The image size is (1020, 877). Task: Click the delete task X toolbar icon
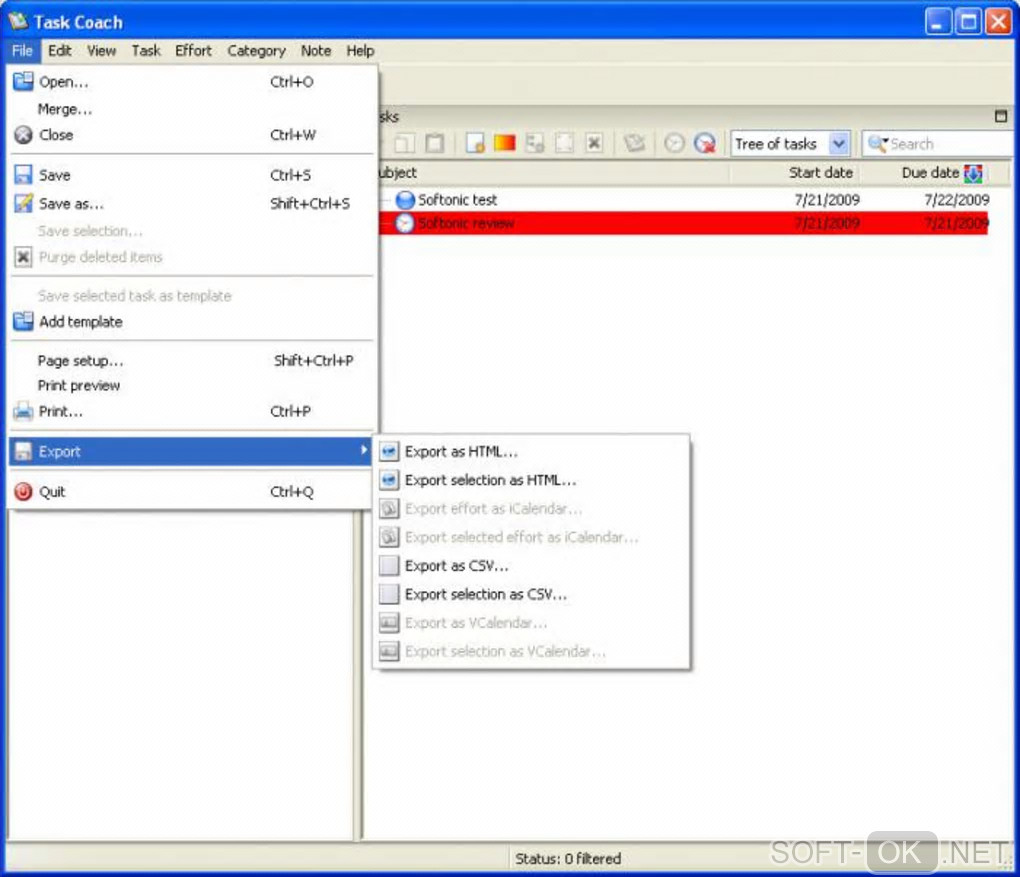(594, 143)
